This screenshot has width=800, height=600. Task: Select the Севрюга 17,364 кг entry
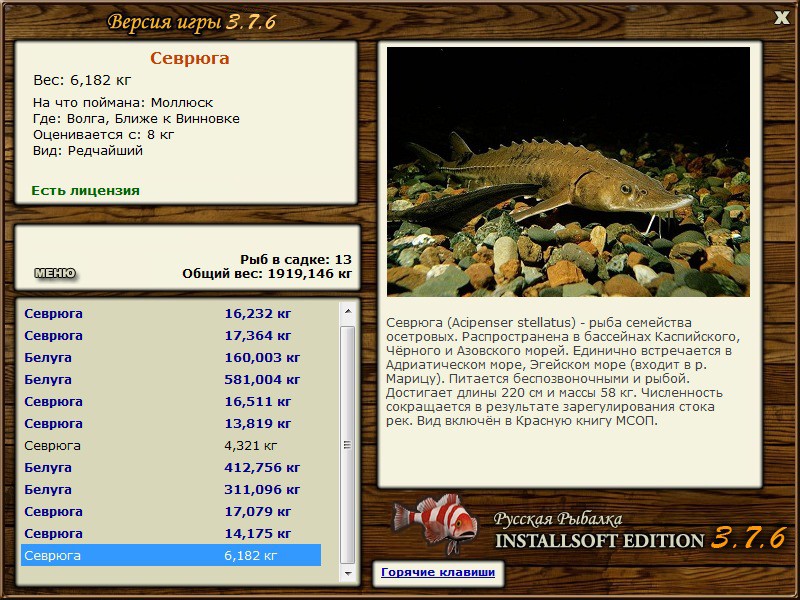[171, 336]
